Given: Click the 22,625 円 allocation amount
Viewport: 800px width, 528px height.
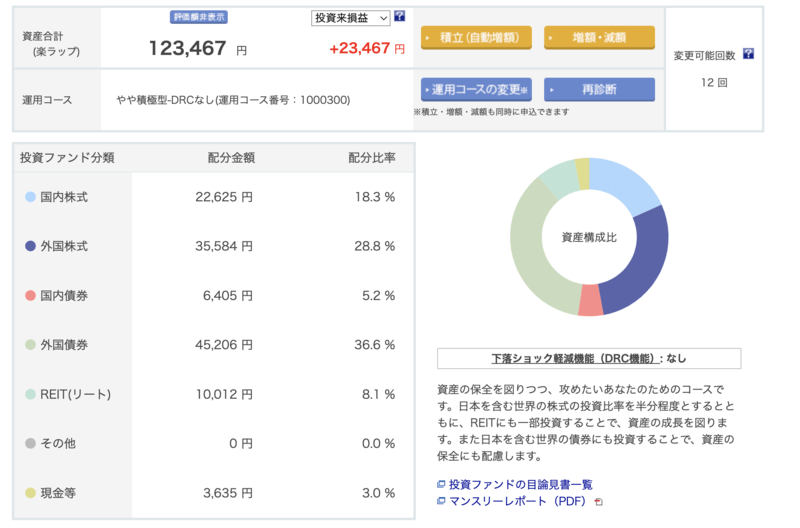Looking at the screenshot, I should pos(224,197).
